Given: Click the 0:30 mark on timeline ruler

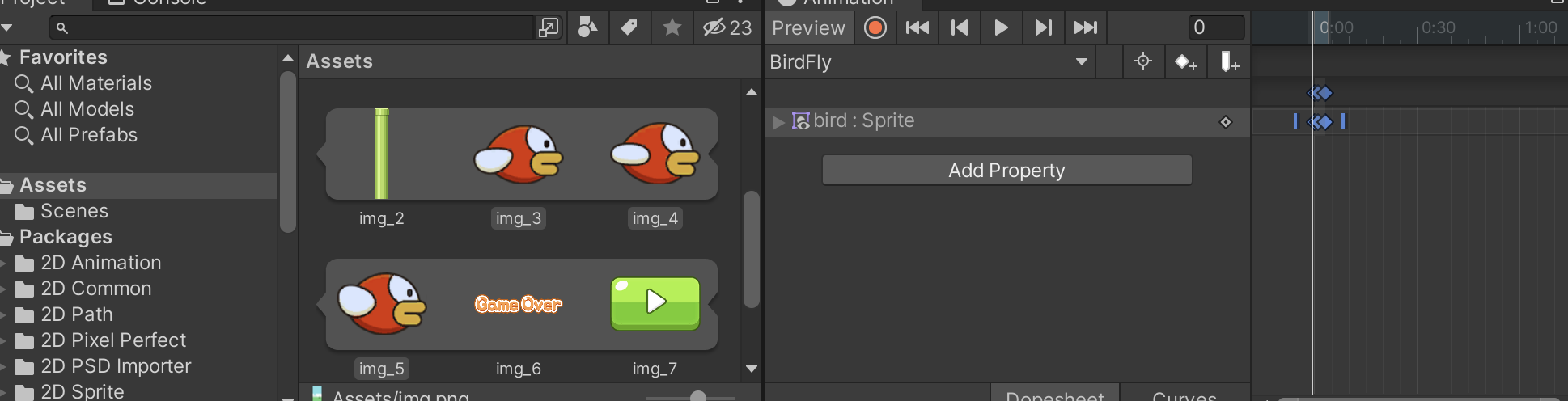Looking at the screenshot, I should (x=1438, y=27).
